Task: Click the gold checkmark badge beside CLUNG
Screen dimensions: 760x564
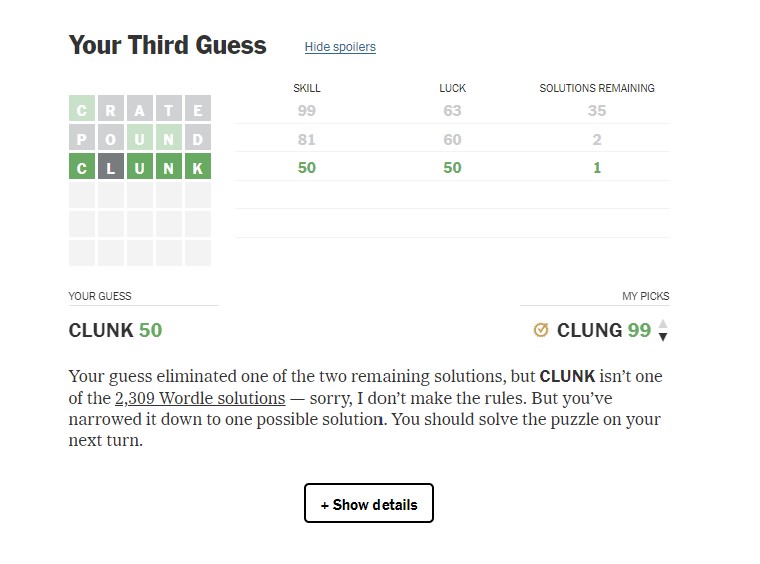Action: 541,330
